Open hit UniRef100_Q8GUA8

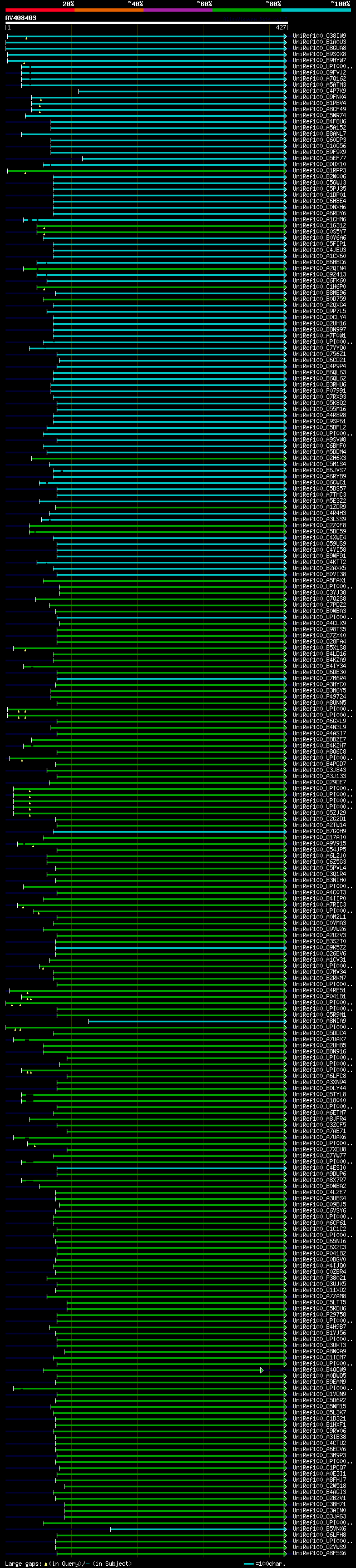pos(319,48)
